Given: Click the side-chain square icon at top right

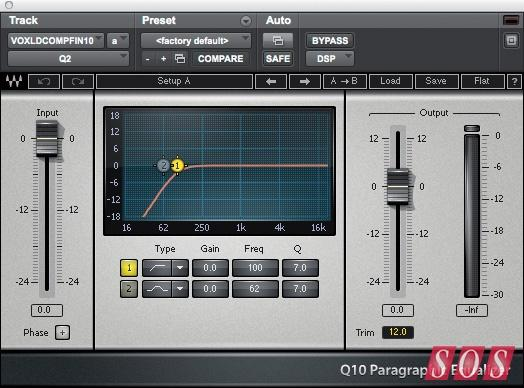Looking at the screenshot, I should click(511, 41).
